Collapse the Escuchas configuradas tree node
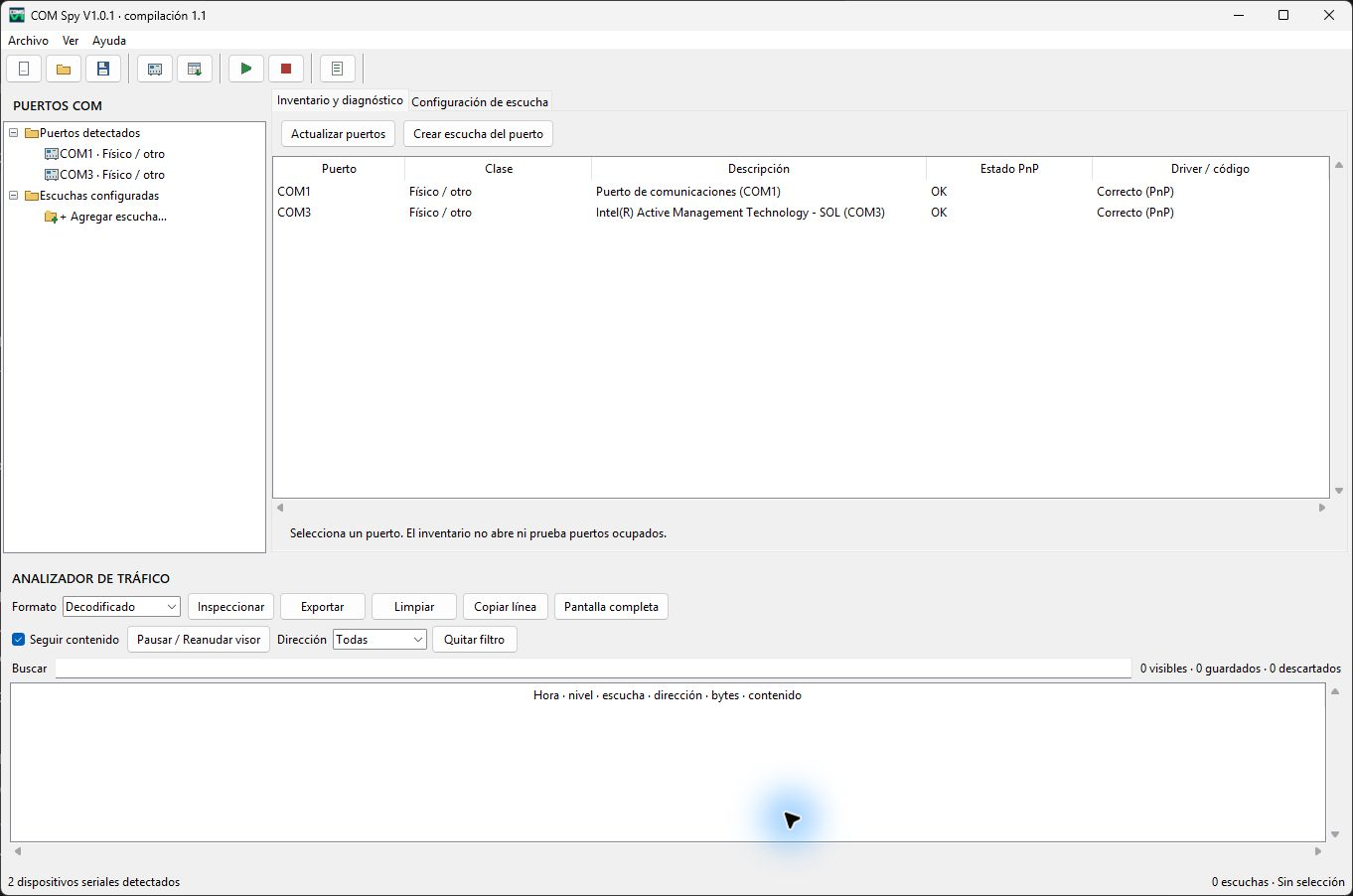1353x896 pixels. [x=14, y=196]
